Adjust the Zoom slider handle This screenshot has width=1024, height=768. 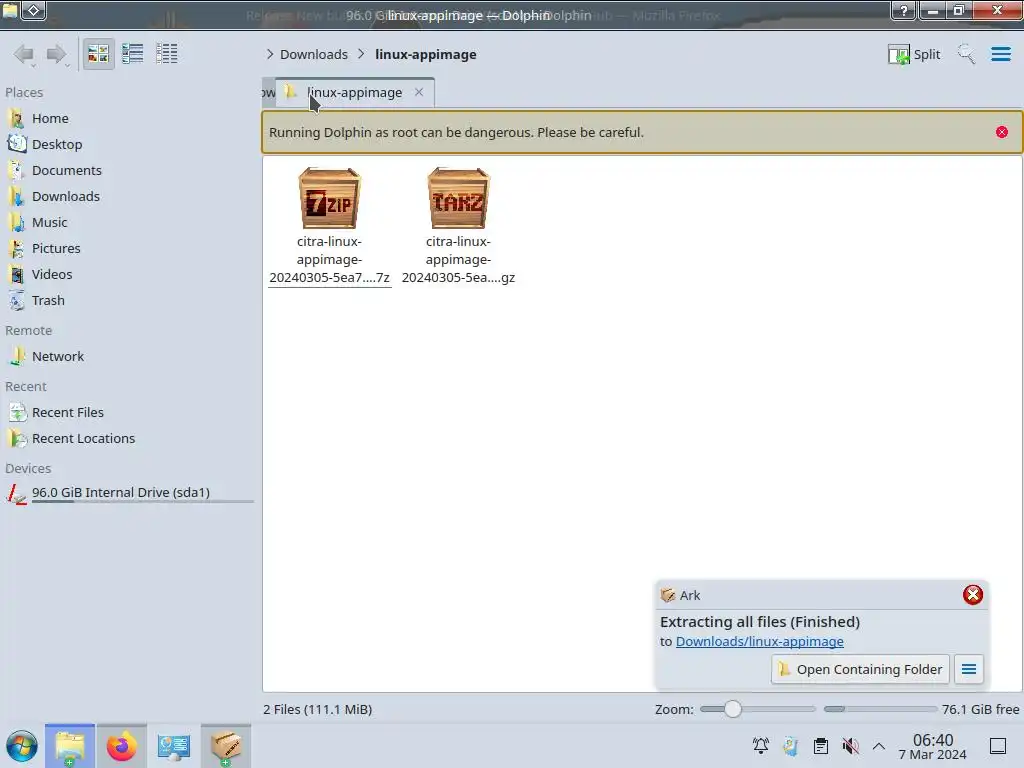[x=733, y=709]
